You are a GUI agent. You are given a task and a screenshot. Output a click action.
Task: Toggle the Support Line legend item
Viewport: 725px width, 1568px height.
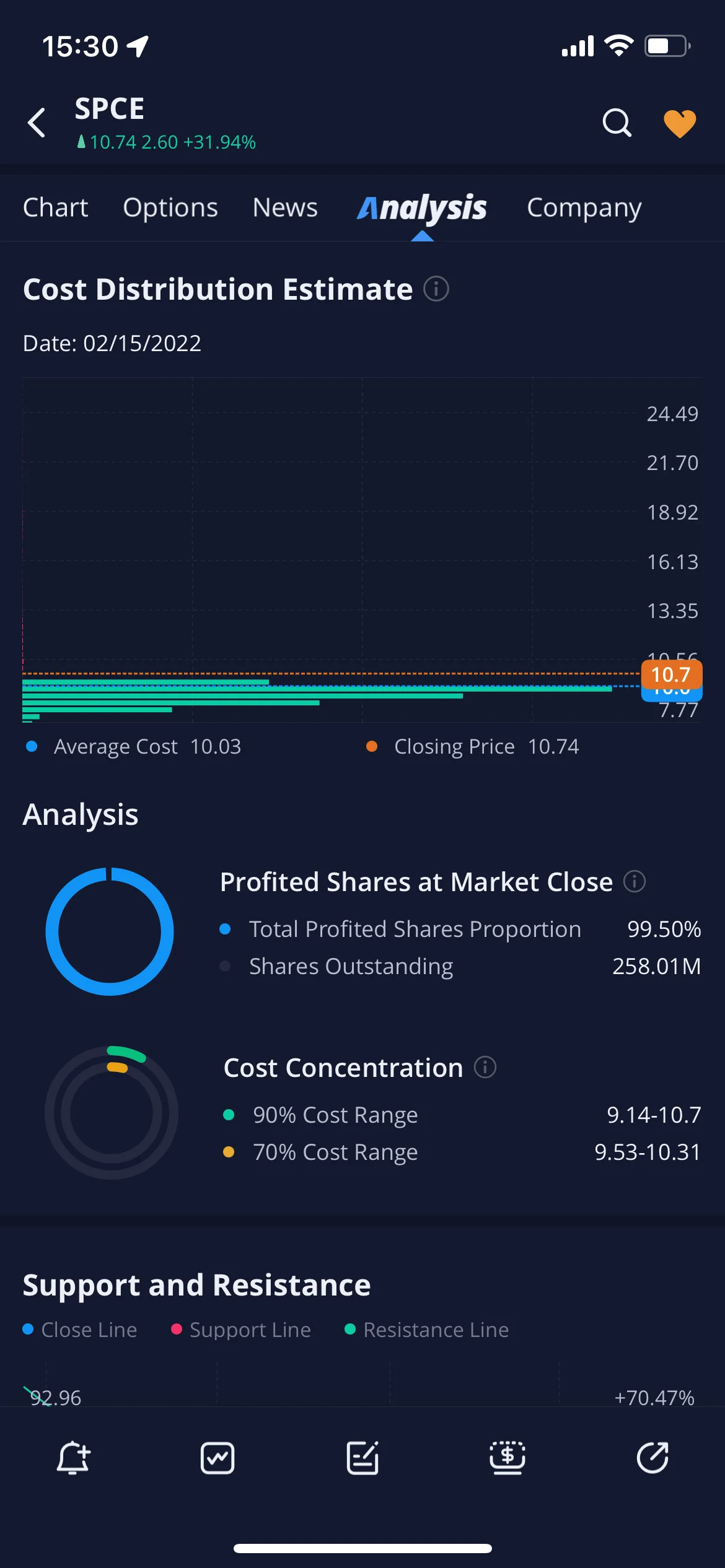point(241,1330)
